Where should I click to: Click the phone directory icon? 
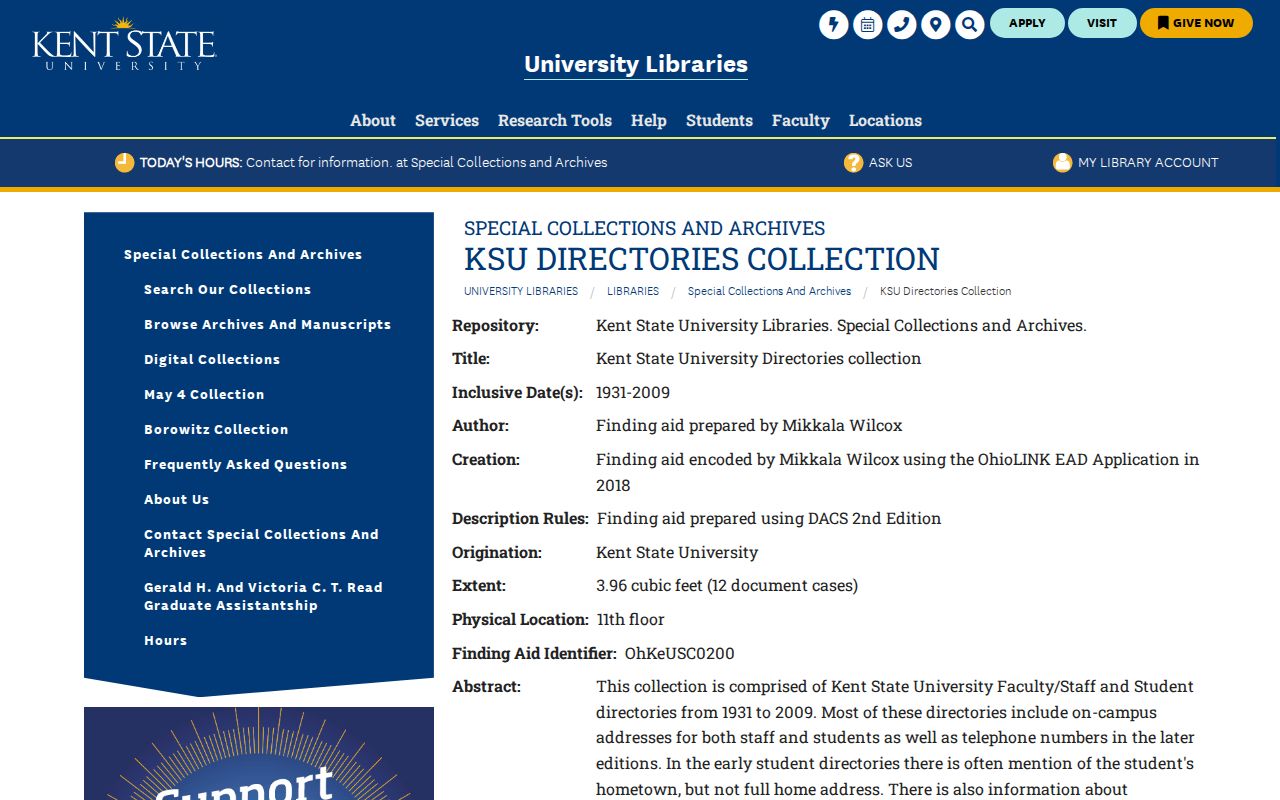click(x=901, y=24)
